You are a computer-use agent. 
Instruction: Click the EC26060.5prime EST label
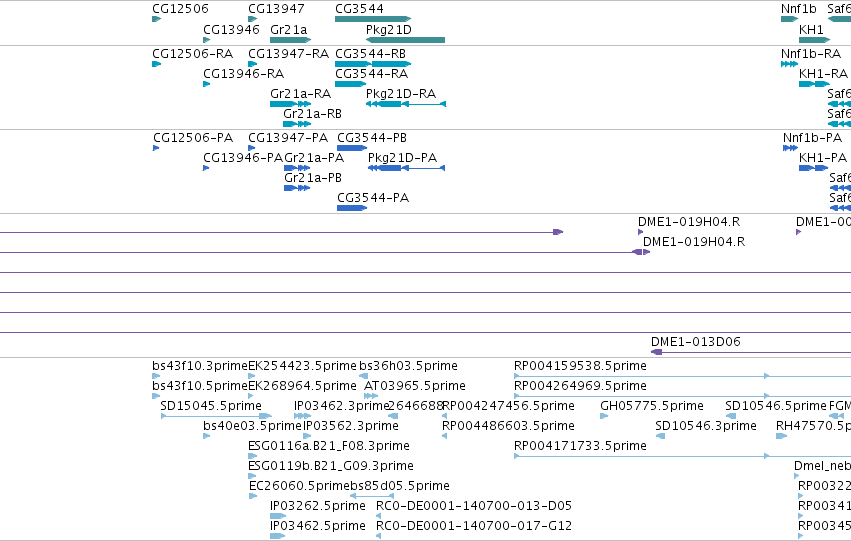click(300, 486)
